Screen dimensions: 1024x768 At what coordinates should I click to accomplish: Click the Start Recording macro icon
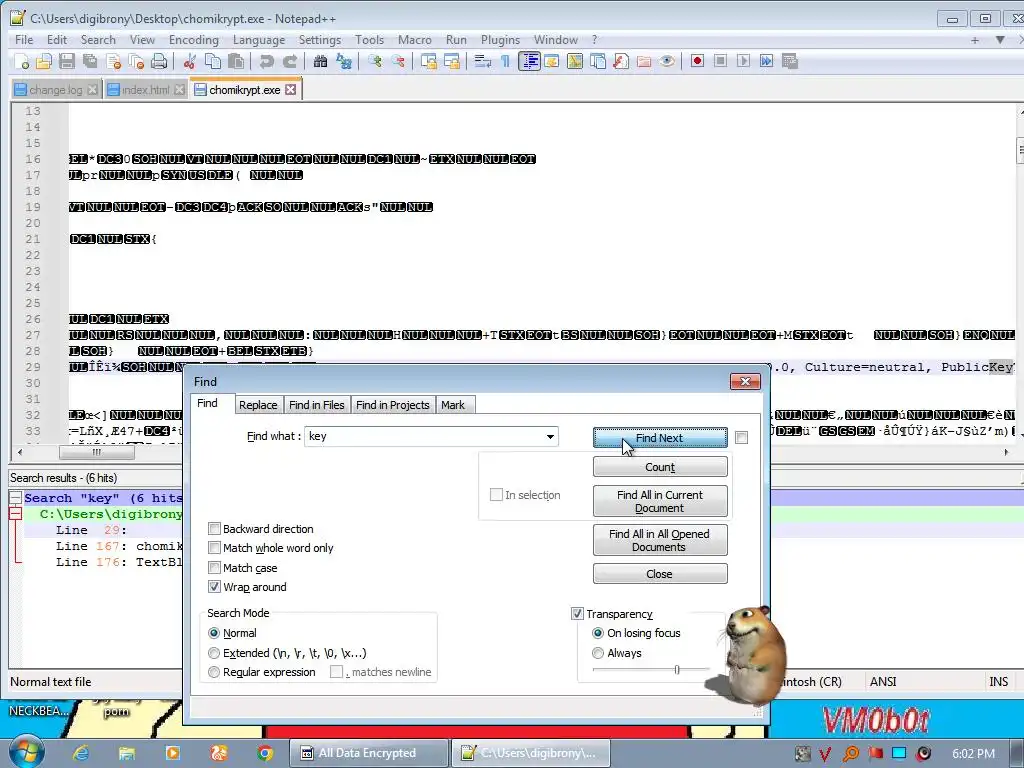tap(697, 61)
